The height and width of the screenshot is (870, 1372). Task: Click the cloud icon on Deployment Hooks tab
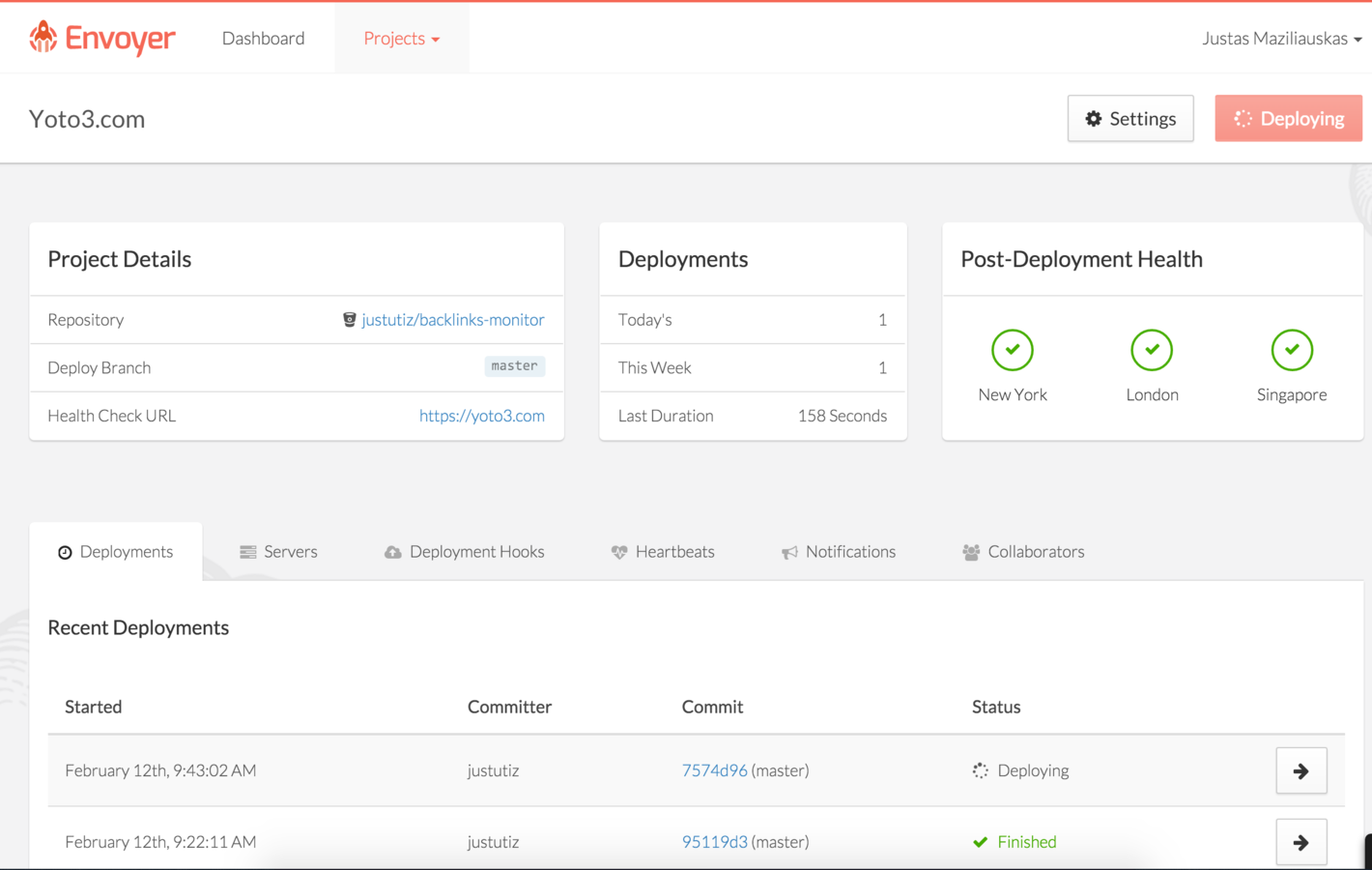click(392, 552)
